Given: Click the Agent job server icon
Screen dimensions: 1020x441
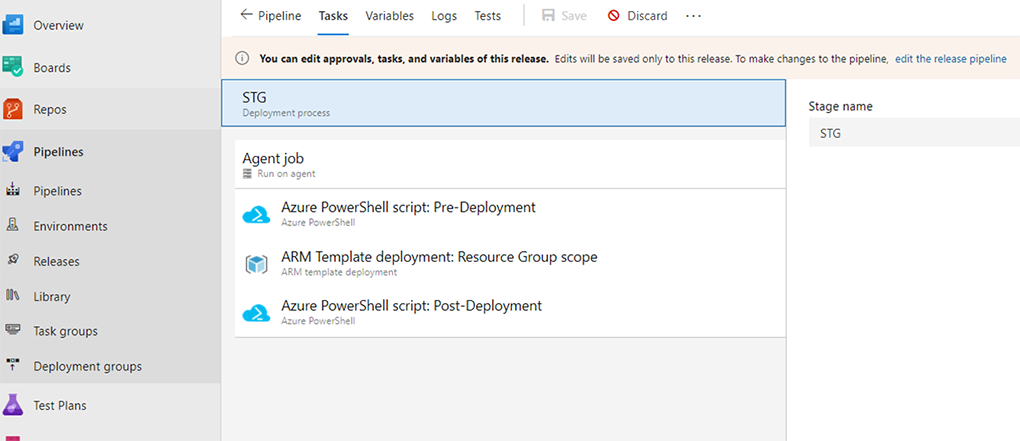Looking at the screenshot, I should coord(247,174).
